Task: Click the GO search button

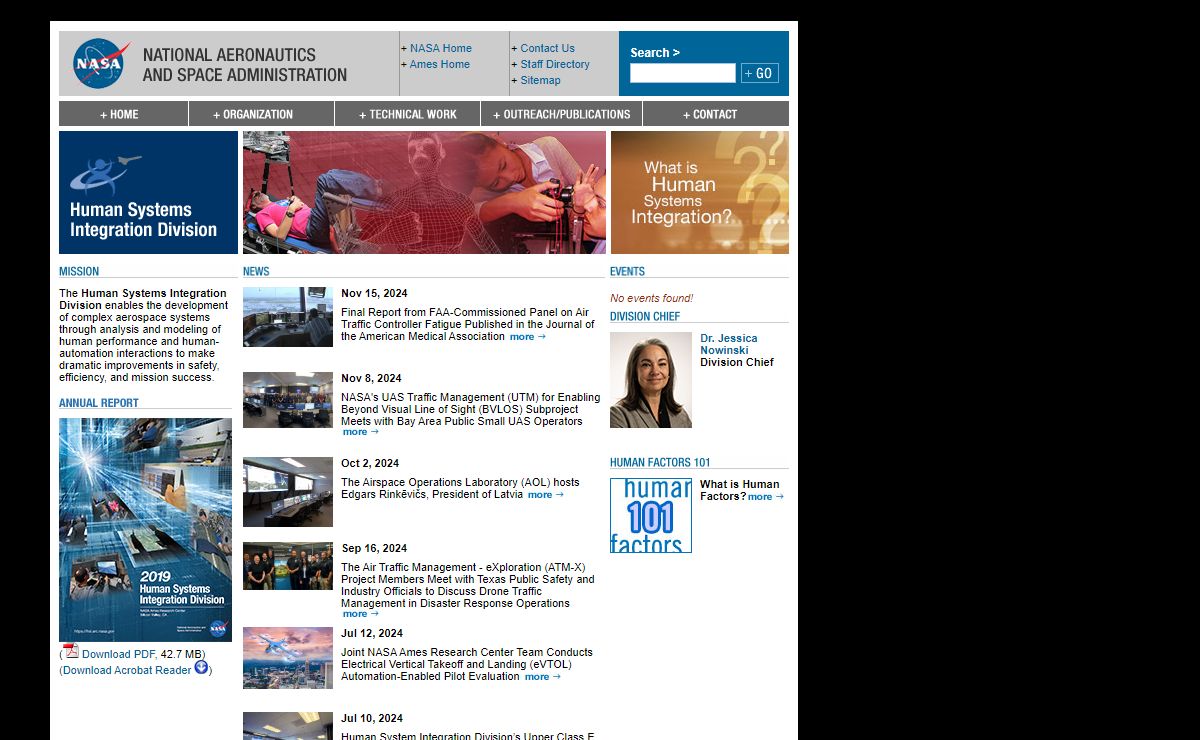Action: pyautogui.click(x=759, y=73)
